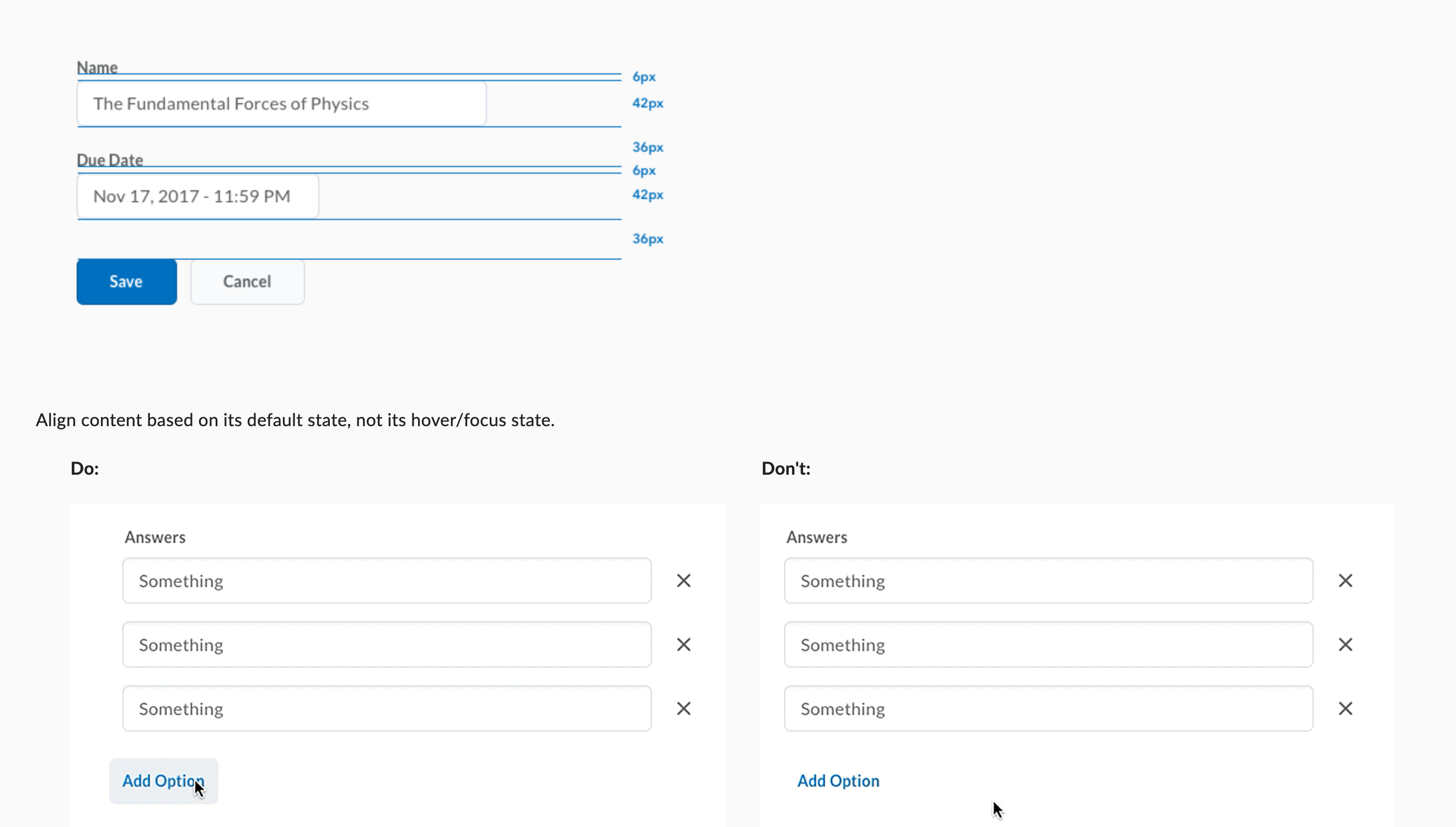The width and height of the screenshot is (1456, 827).
Task: Click Add Option in the Don't example
Action: coord(838,781)
